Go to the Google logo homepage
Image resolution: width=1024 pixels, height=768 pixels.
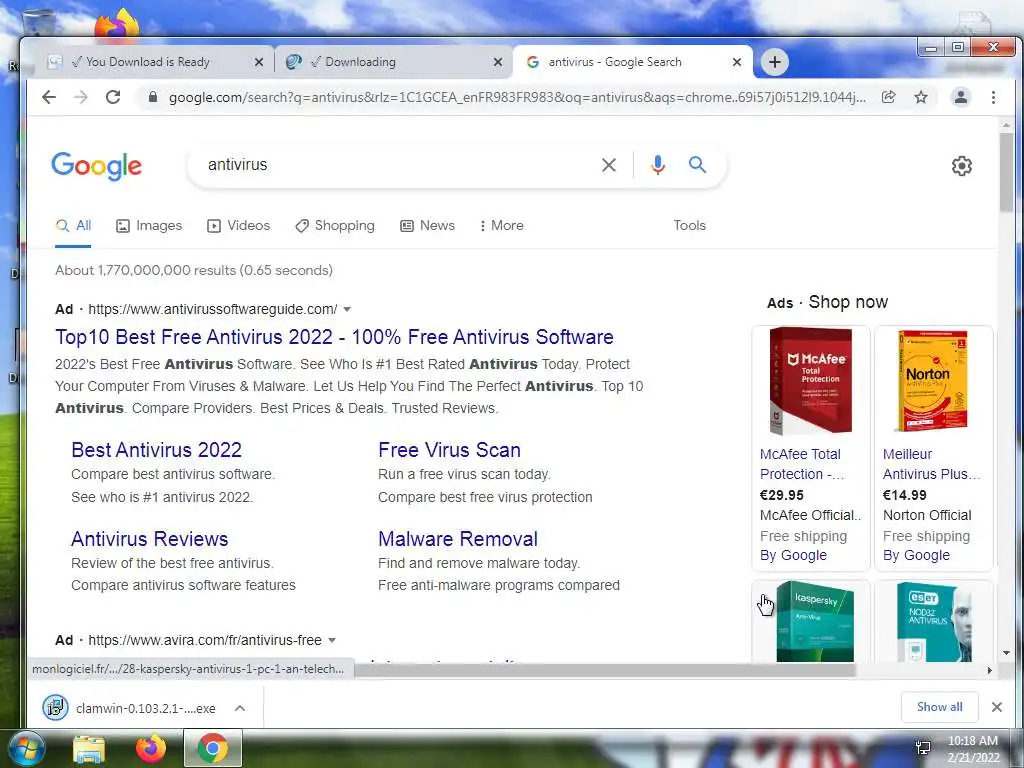point(97,166)
